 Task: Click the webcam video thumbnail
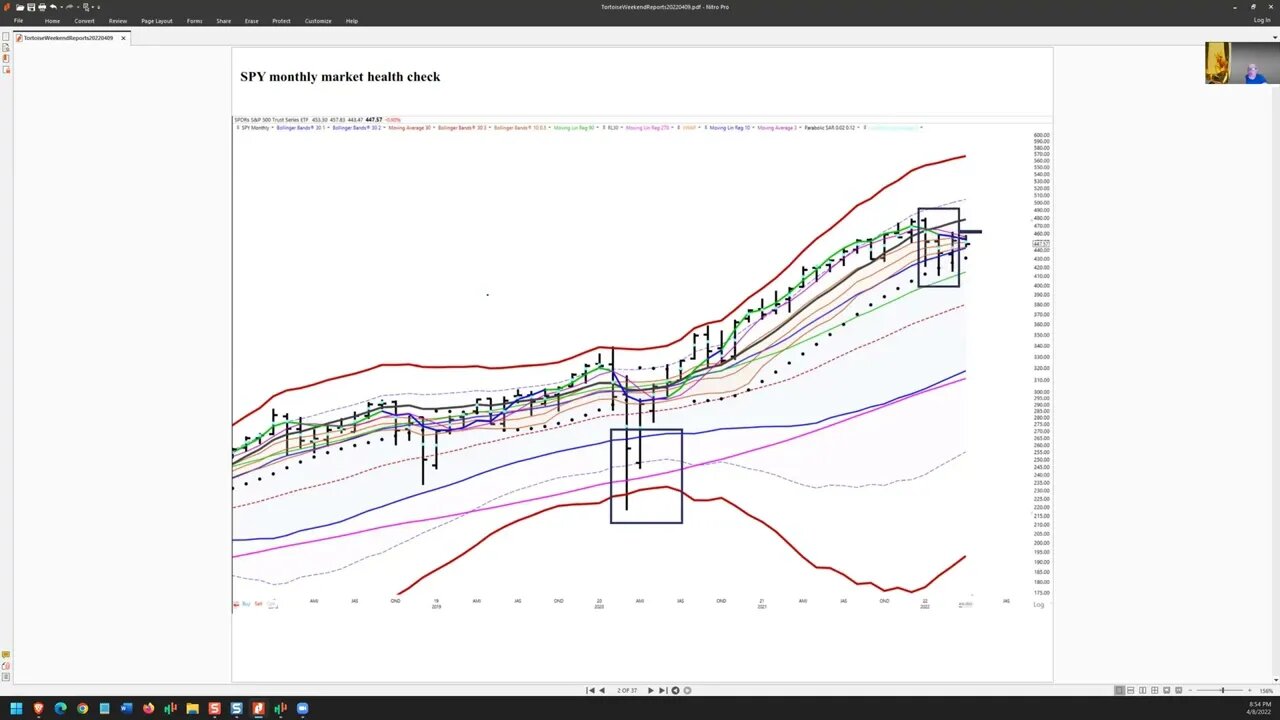(1241, 63)
